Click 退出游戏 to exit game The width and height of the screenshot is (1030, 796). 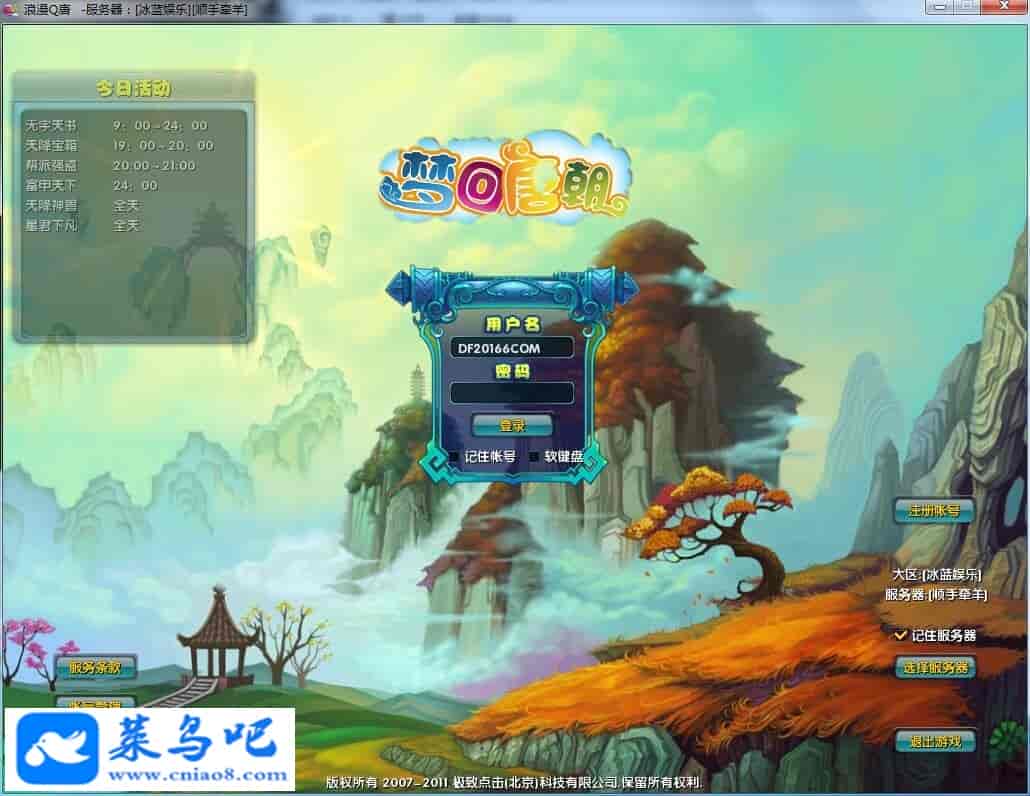click(935, 741)
